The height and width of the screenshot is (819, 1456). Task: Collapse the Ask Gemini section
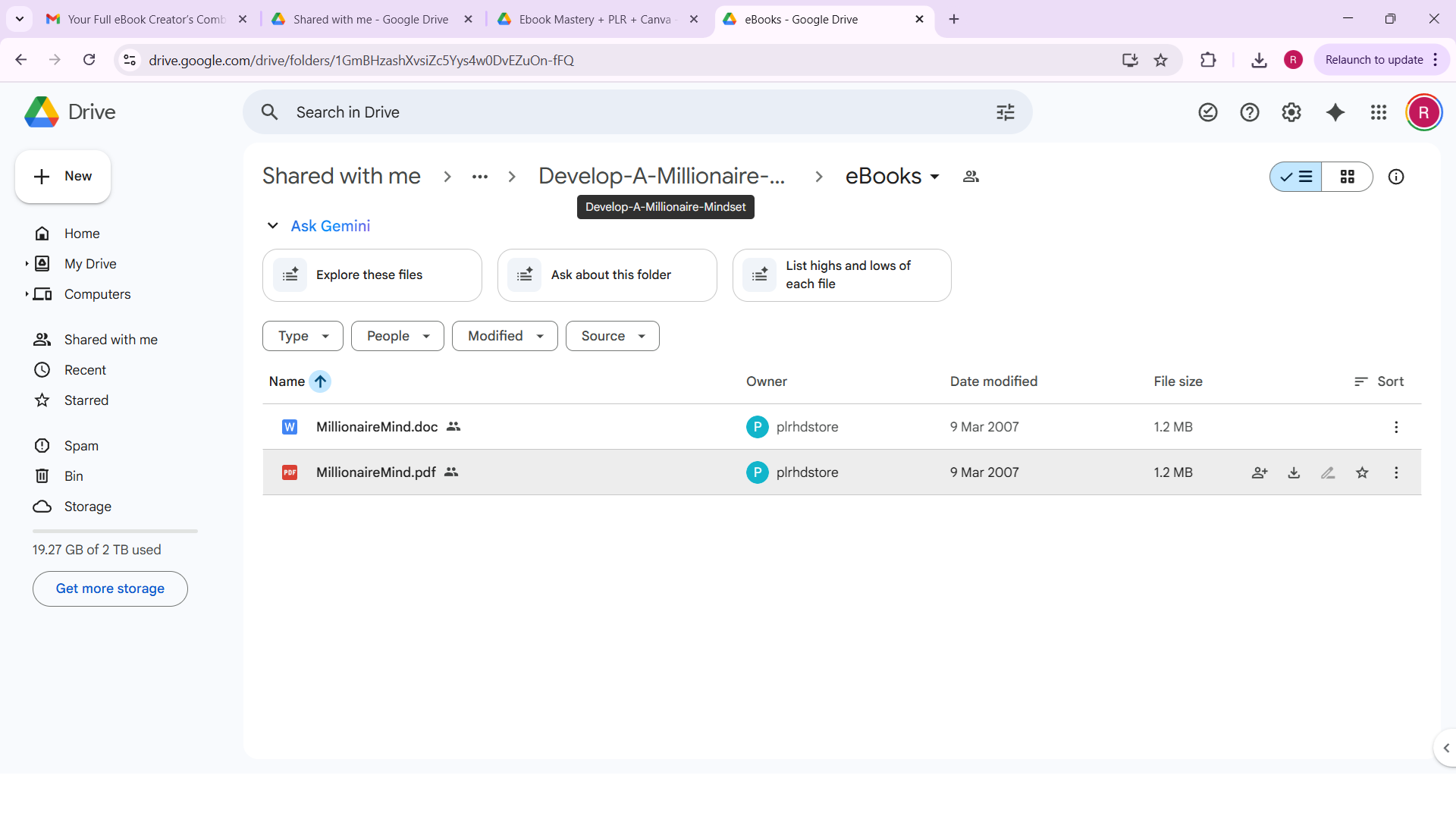[x=272, y=225]
